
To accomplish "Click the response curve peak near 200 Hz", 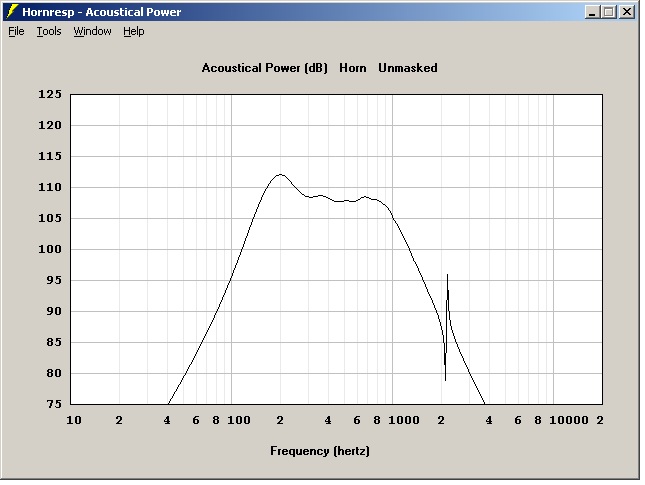I will pos(281,174).
